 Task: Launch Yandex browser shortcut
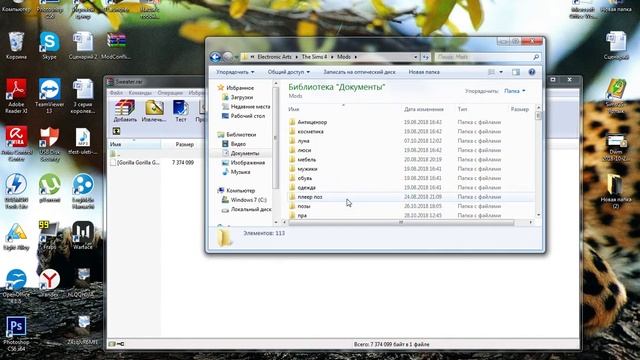pyautogui.click(x=49, y=282)
